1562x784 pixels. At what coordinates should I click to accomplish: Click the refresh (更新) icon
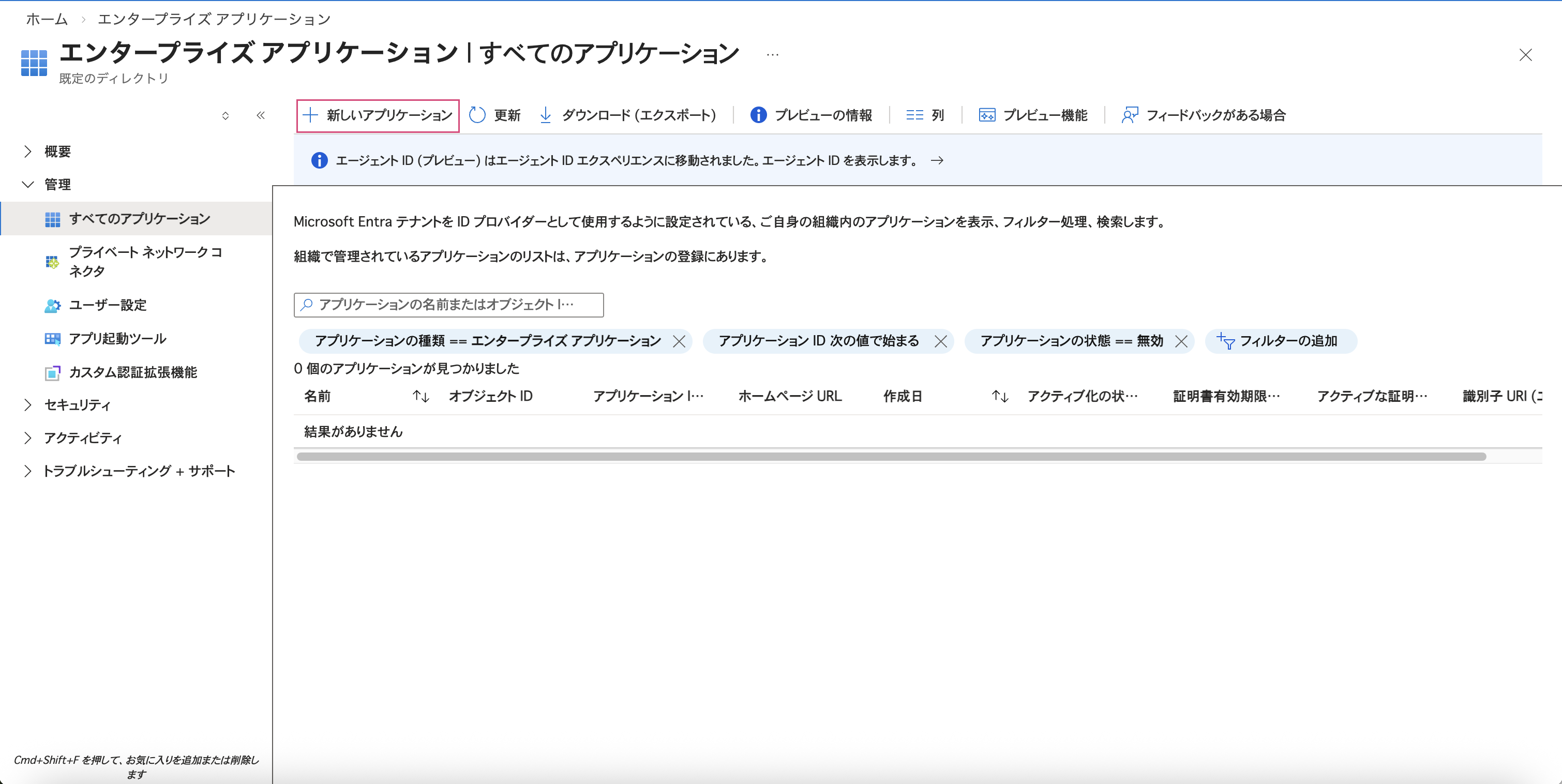tap(478, 115)
